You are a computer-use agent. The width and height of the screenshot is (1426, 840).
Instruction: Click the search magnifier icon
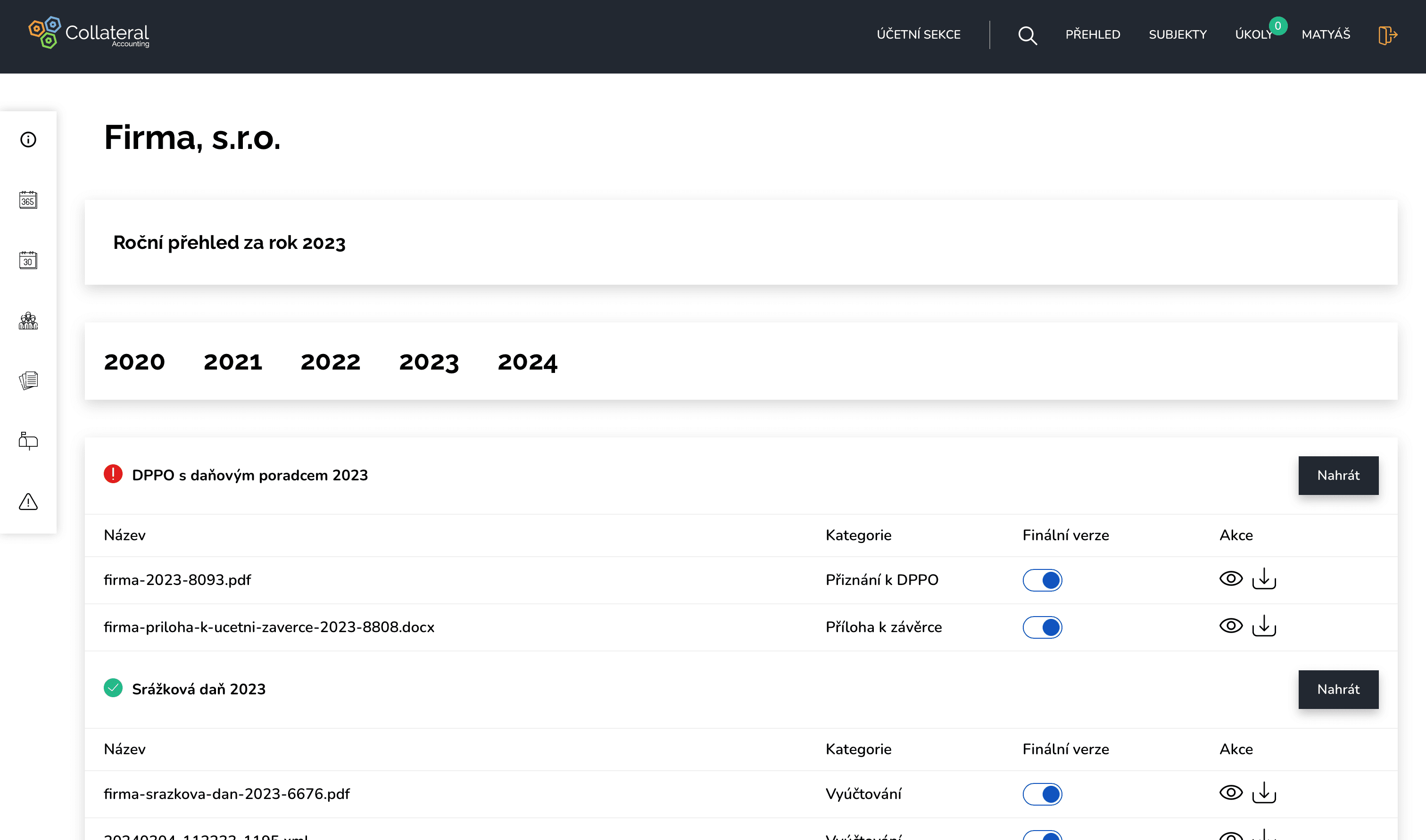pos(1028,36)
